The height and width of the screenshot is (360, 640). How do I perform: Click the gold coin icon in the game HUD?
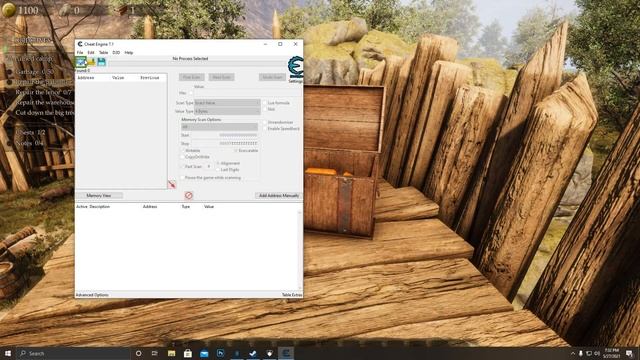(8, 10)
